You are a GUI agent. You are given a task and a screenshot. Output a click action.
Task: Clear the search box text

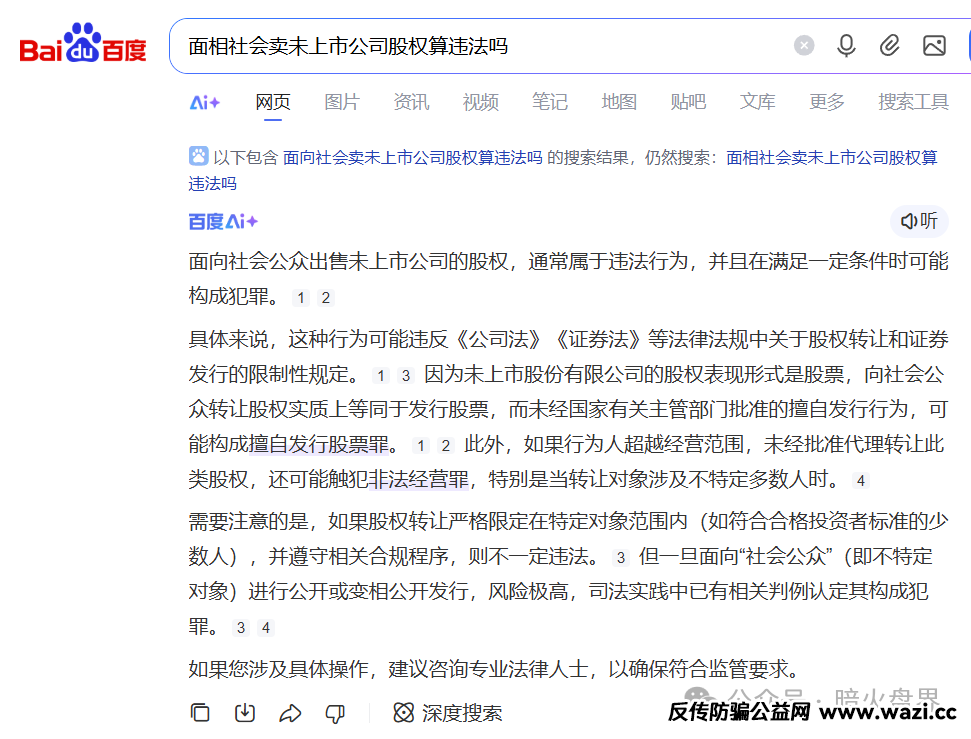tap(804, 46)
